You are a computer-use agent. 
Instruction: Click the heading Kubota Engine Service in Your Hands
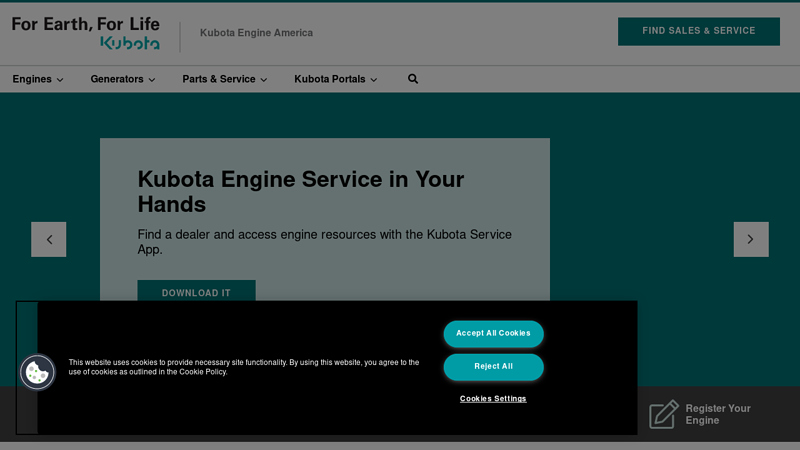coord(301,191)
